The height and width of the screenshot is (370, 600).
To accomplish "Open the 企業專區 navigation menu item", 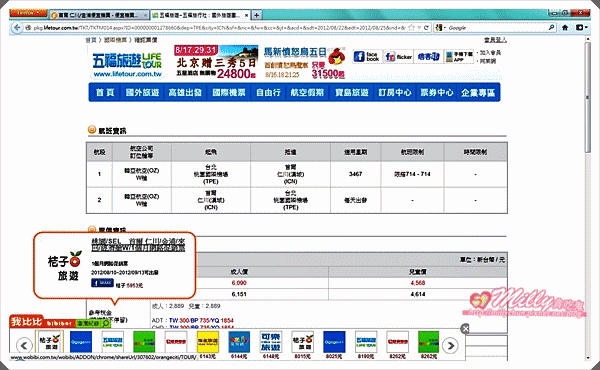I will pos(478,92).
